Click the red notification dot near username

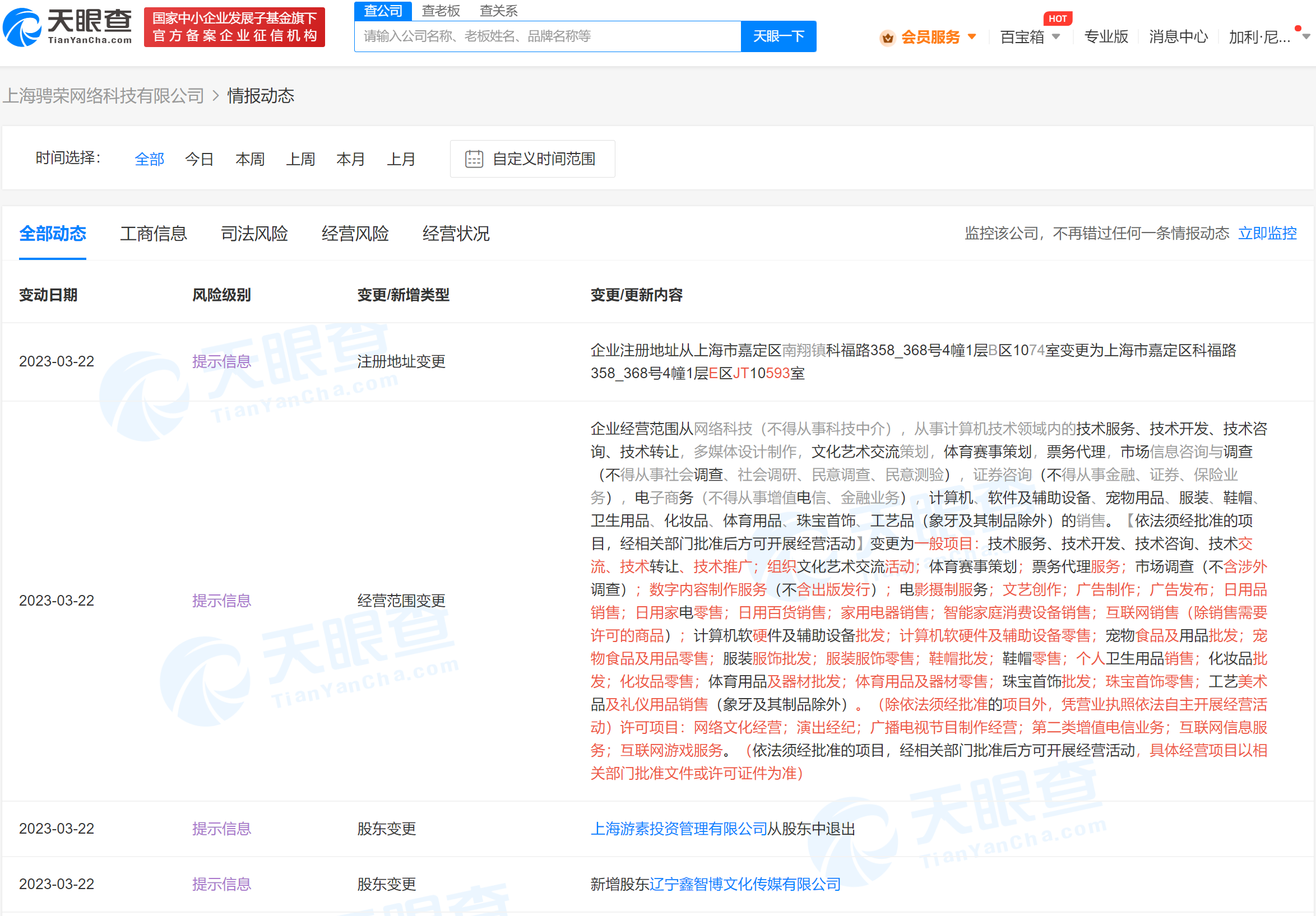[x=1298, y=27]
